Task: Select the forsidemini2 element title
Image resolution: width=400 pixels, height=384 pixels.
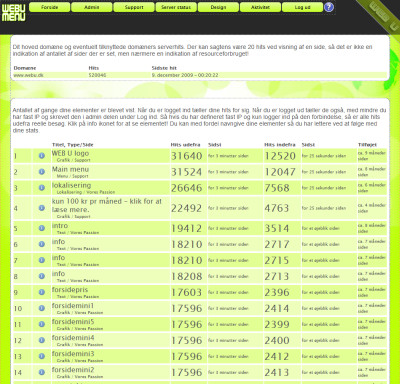Action: 73,370
